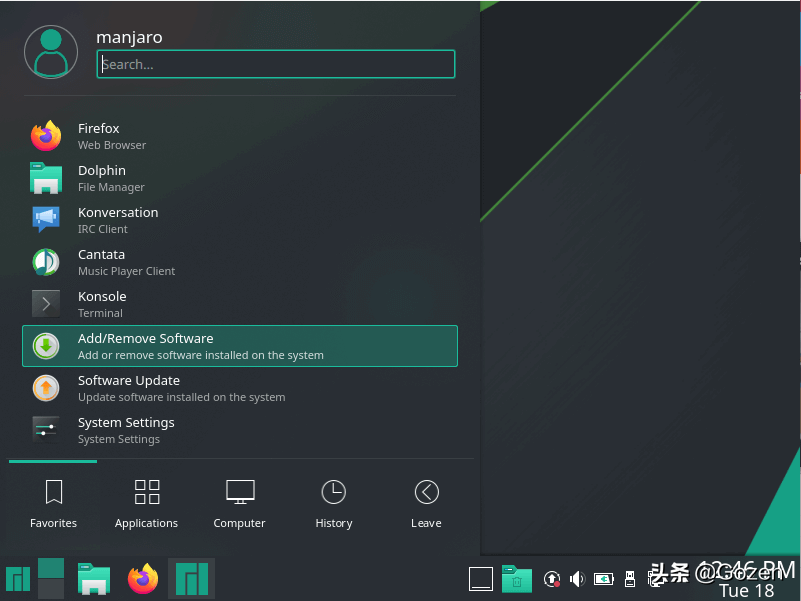Click the Manjaro launcher button in the taskbar
The width and height of the screenshot is (801, 601).
click(18, 579)
